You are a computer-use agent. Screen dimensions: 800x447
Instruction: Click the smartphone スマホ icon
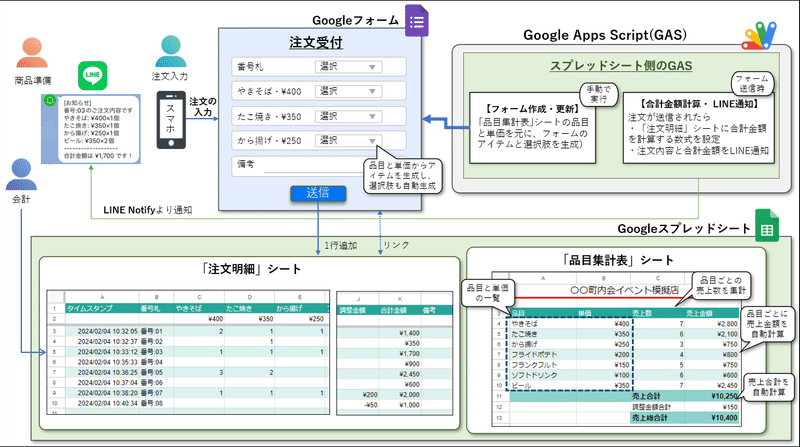pyautogui.click(x=171, y=120)
